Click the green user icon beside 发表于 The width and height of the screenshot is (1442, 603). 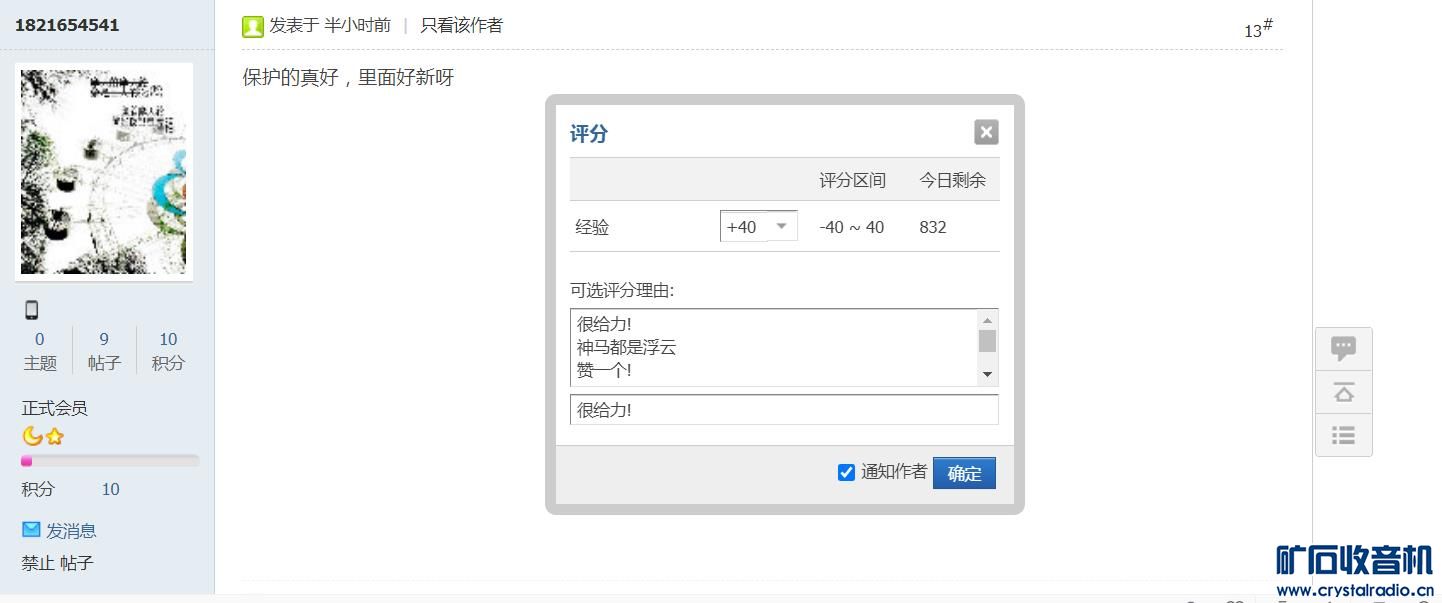click(x=253, y=27)
